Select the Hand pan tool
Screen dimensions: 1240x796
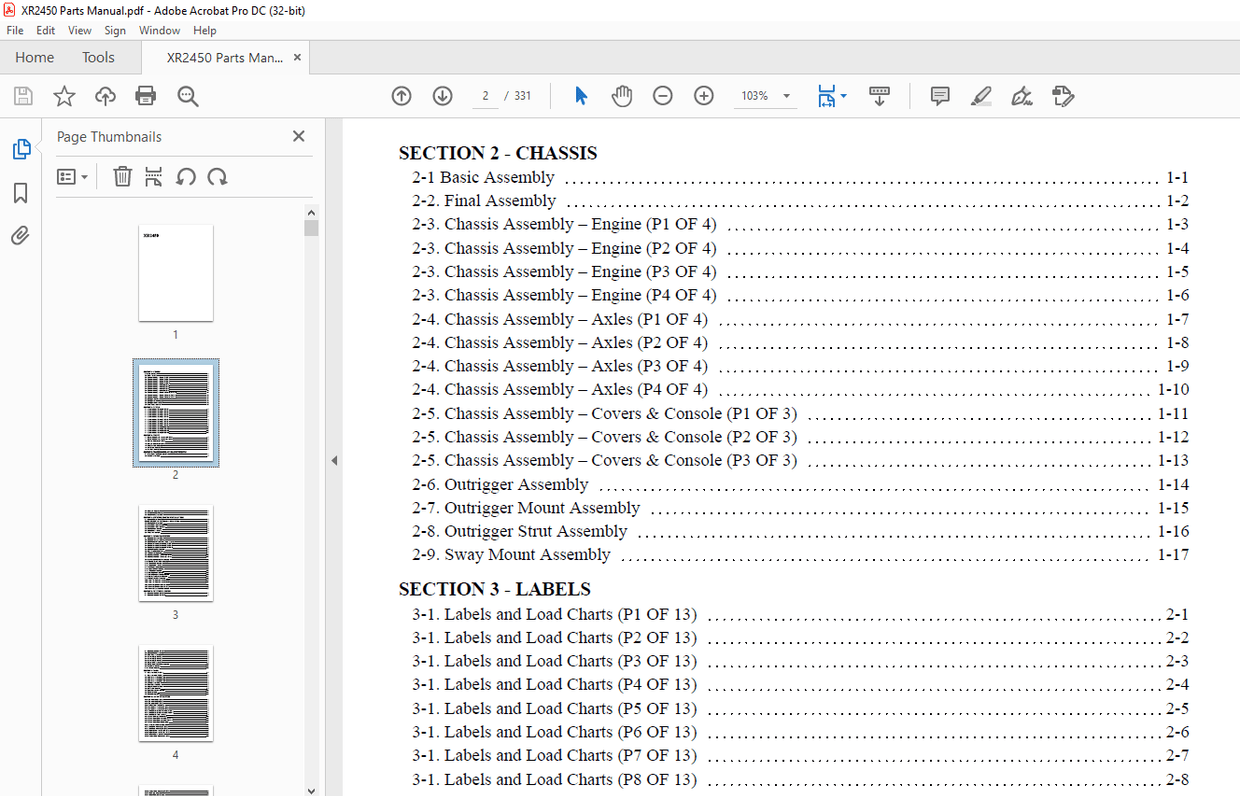(622, 96)
